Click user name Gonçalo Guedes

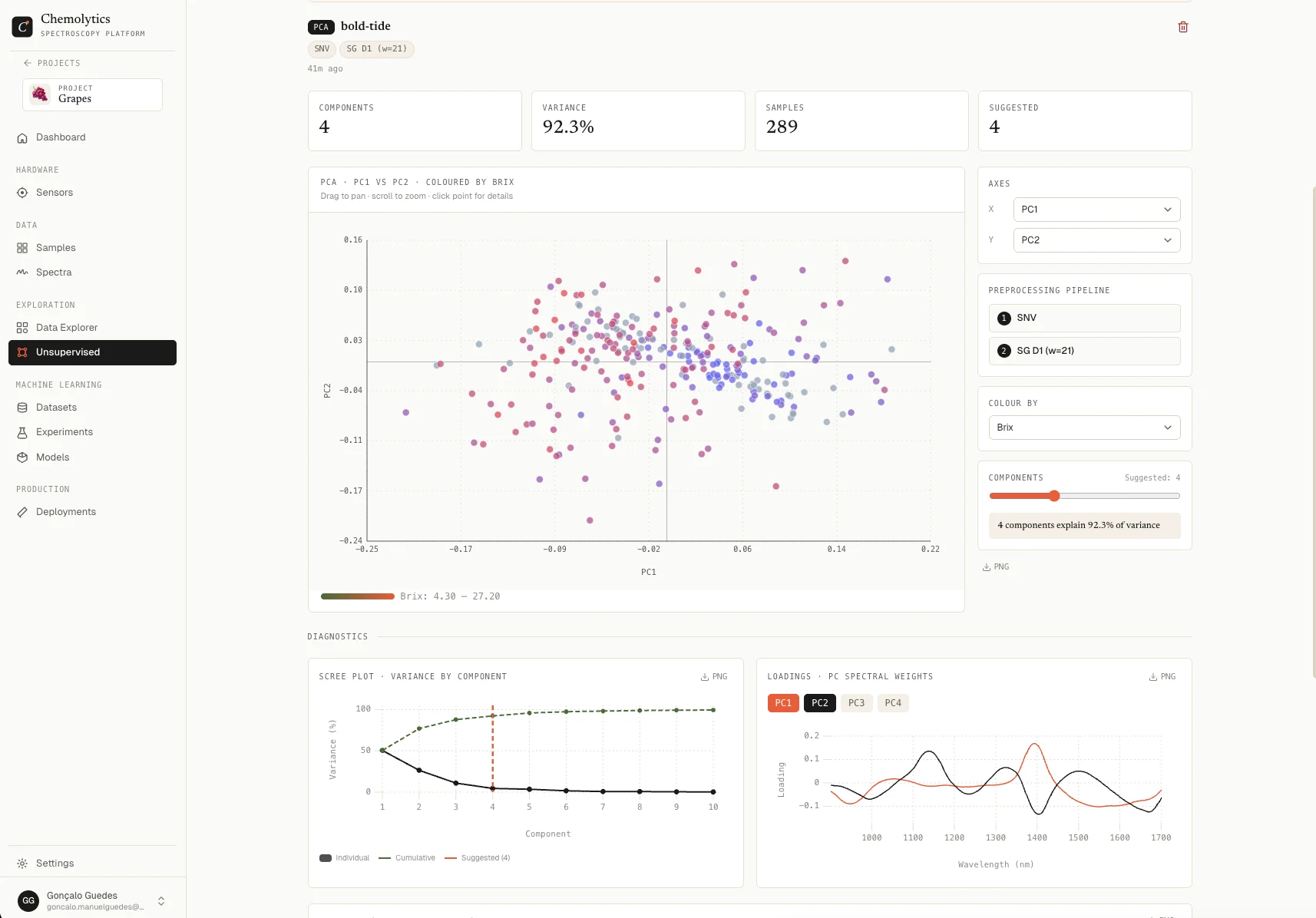click(x=82, y=896)
